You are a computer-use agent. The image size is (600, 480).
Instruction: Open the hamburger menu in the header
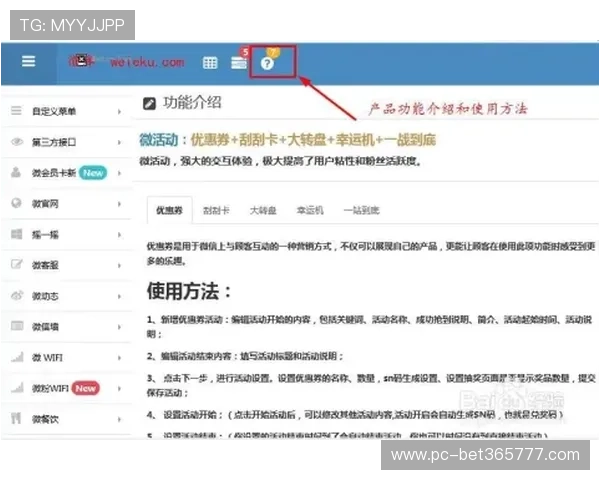28,61
